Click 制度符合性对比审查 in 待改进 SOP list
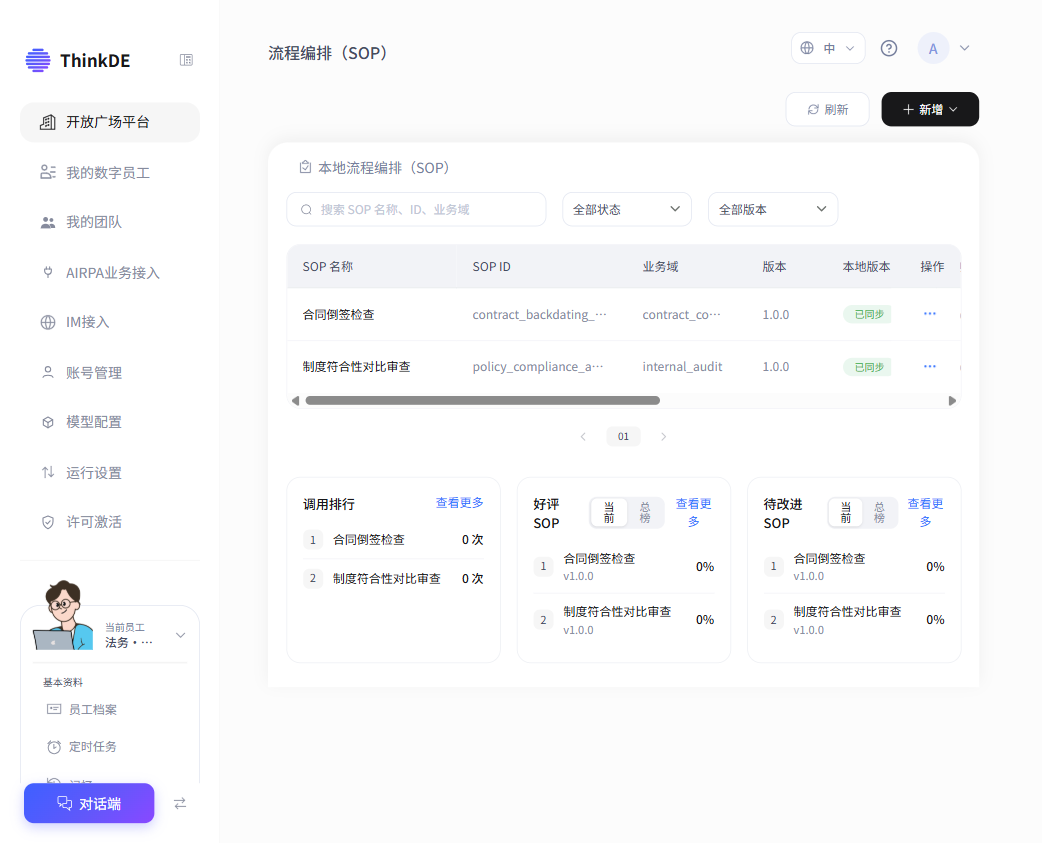 847,612
